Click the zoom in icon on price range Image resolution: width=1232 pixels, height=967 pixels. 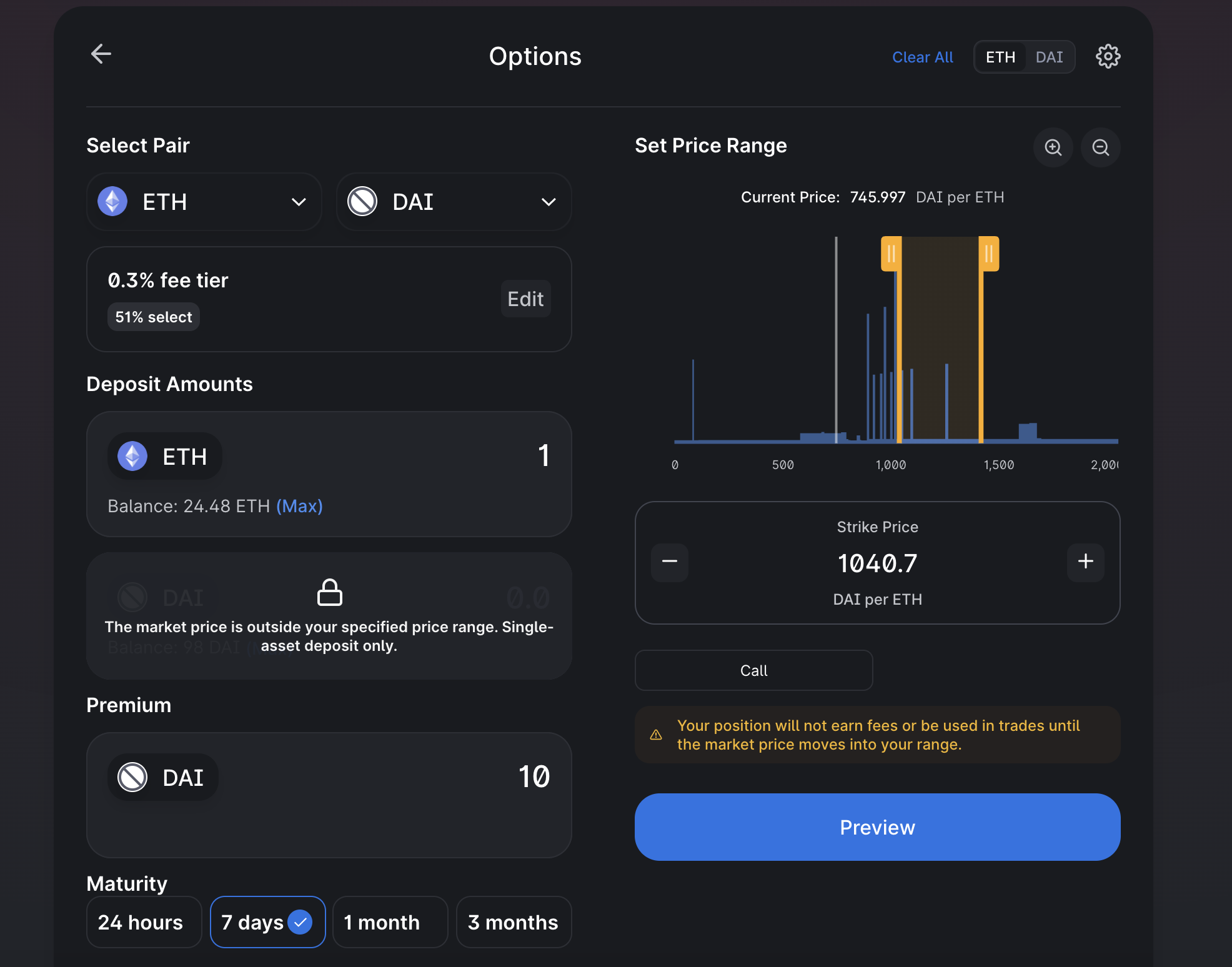point(1053,148)
